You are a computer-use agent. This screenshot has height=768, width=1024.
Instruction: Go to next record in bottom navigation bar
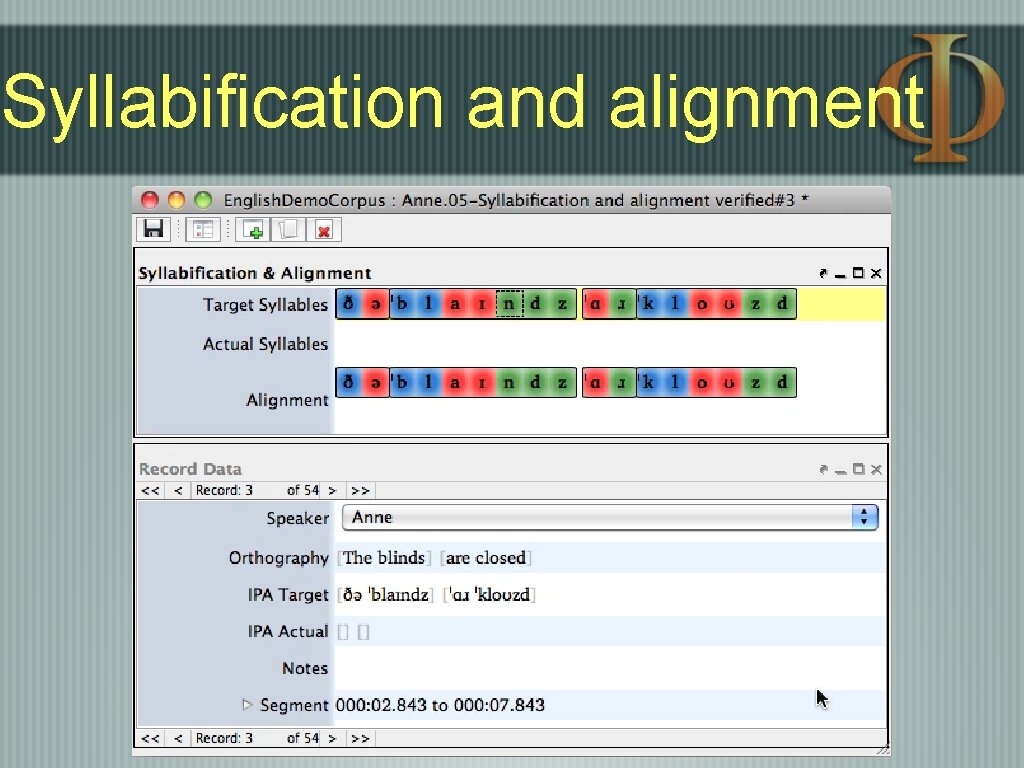332,739
